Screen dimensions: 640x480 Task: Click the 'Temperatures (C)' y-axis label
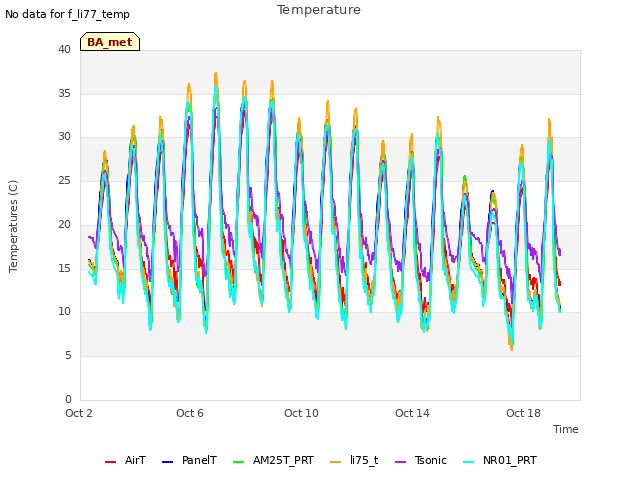pyautogui.click(x=13, y=226)
